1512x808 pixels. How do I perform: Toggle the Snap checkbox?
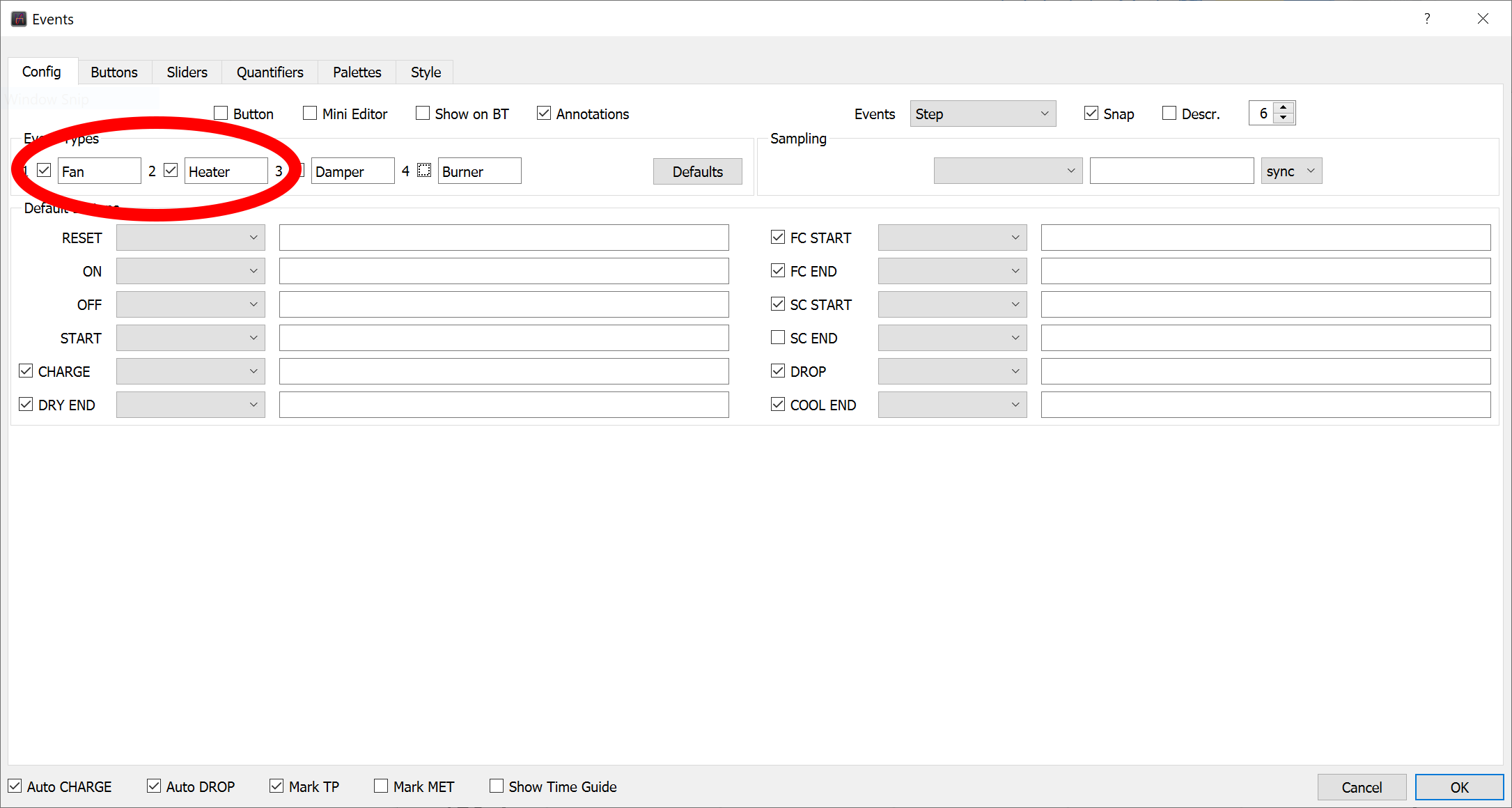(x=1091, y=114)
